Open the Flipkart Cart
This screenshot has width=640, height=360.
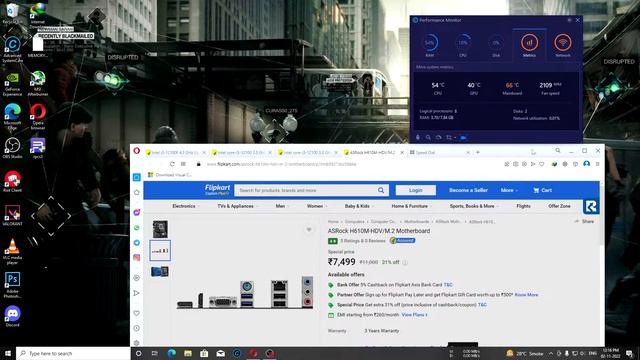(x=542, y=190)
